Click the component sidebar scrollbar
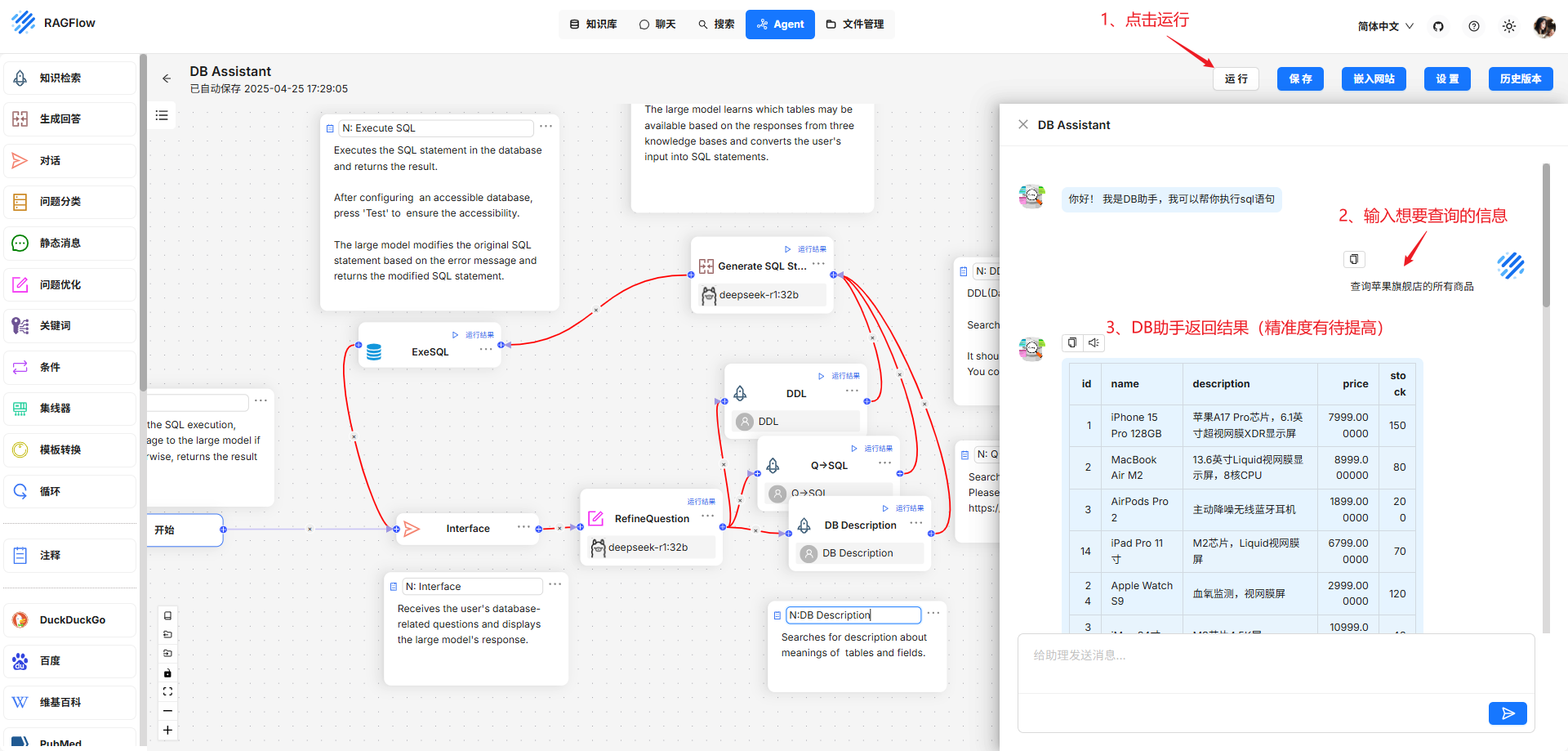1568x751 pixels. click(143, 222)
